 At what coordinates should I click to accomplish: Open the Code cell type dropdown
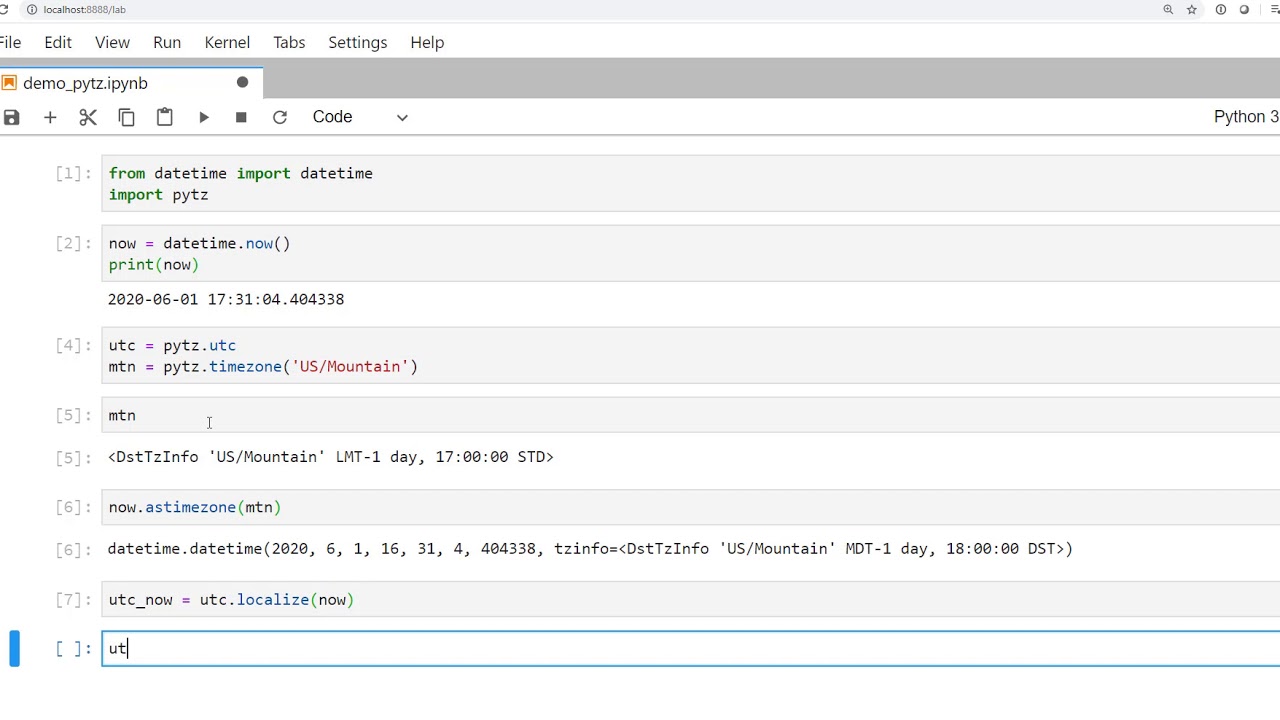[x=360, y=117]
